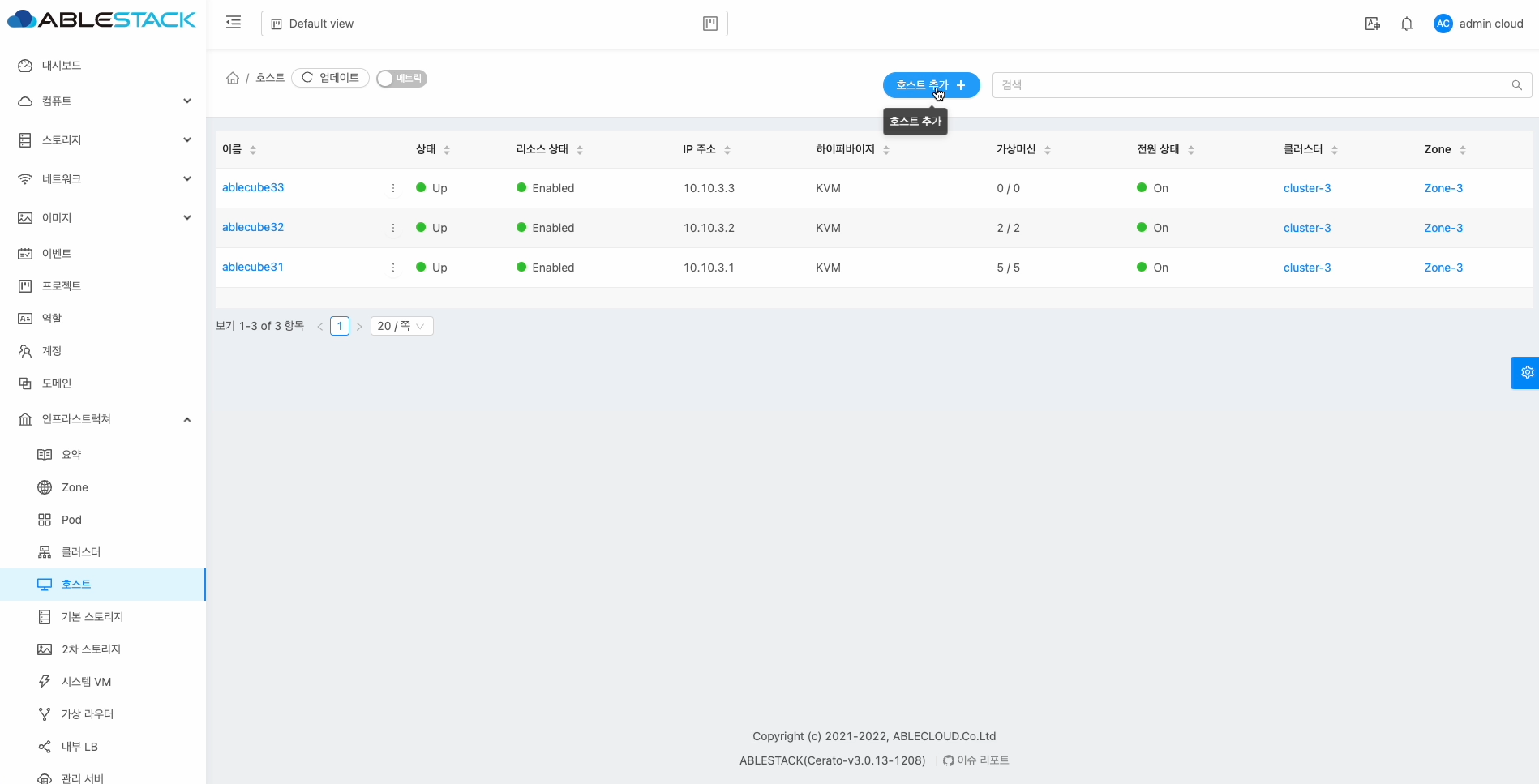Open the three-dot menu for ablecube33
This screenshot has height=784, width=1539.
pyautogui.click(x=393, y=188)
